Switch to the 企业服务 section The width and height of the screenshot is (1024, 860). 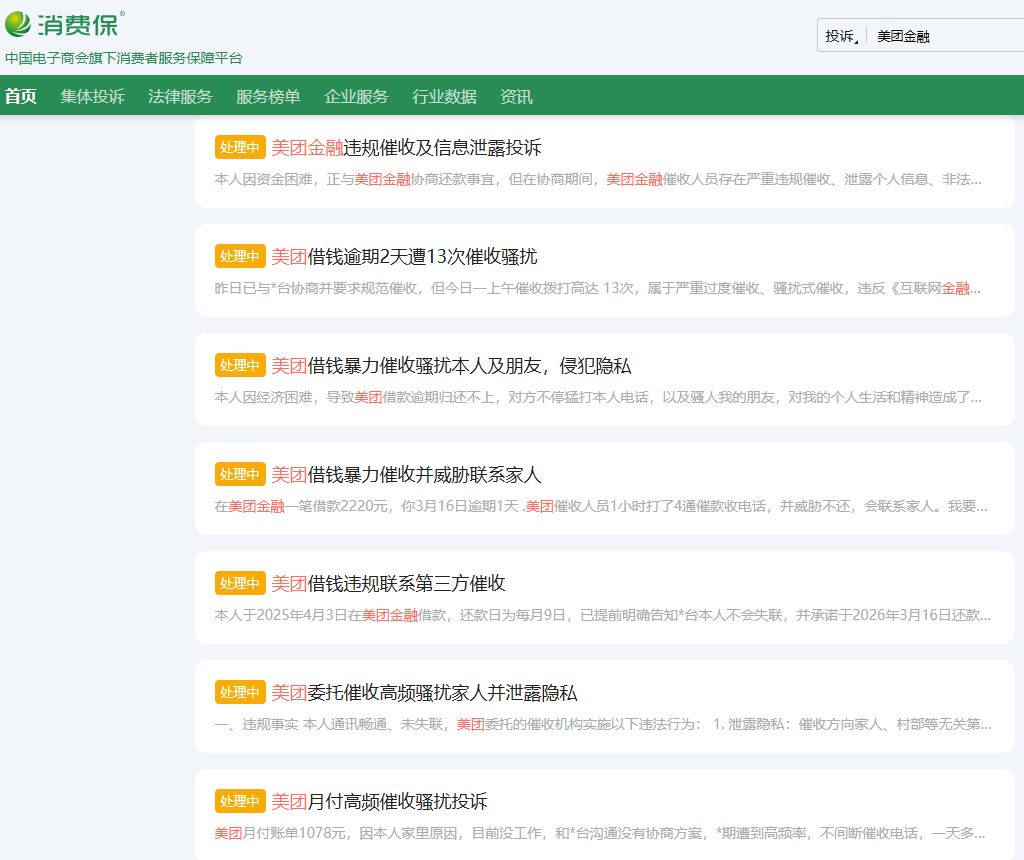[x=356, y=97]
